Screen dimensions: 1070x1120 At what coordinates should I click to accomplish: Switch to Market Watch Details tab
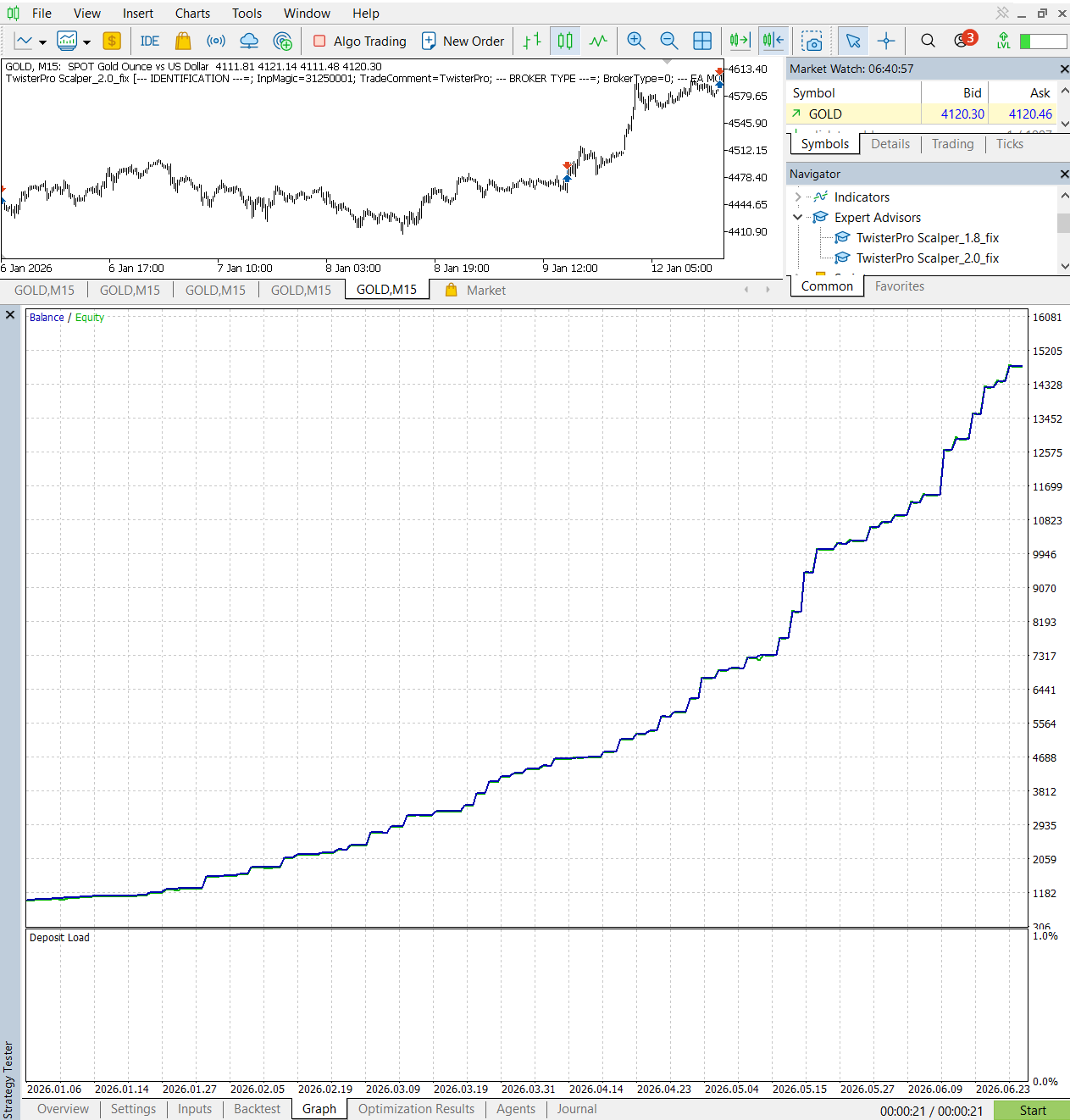(890, 144)
